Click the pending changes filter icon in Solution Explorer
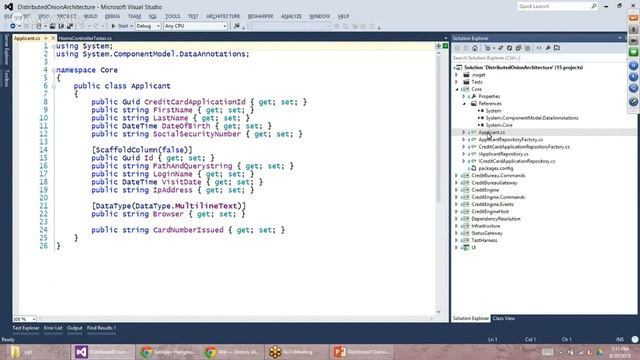The height and width of the screenshot is (360, 640). click(x=488, y=48)
